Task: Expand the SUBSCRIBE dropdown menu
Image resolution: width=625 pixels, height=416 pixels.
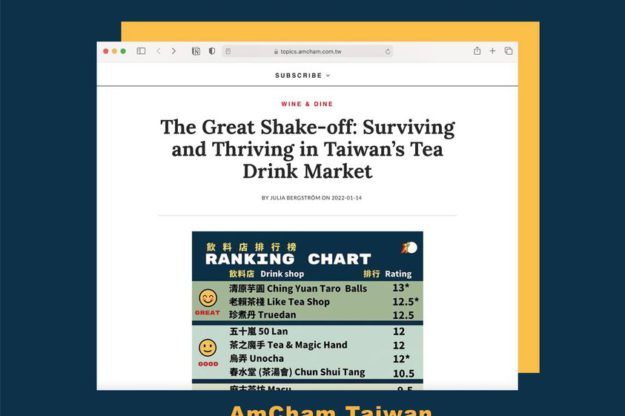Action: [302, 75]
